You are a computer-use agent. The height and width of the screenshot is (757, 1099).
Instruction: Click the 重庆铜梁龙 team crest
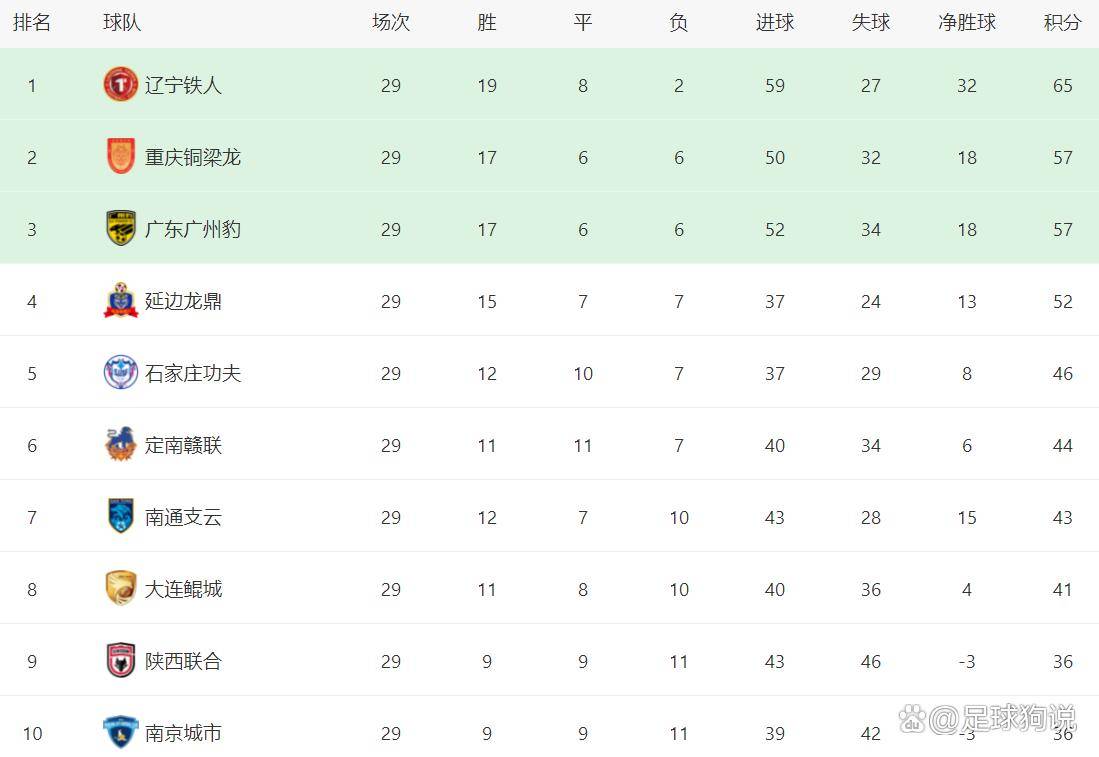[x=120, y=157]
